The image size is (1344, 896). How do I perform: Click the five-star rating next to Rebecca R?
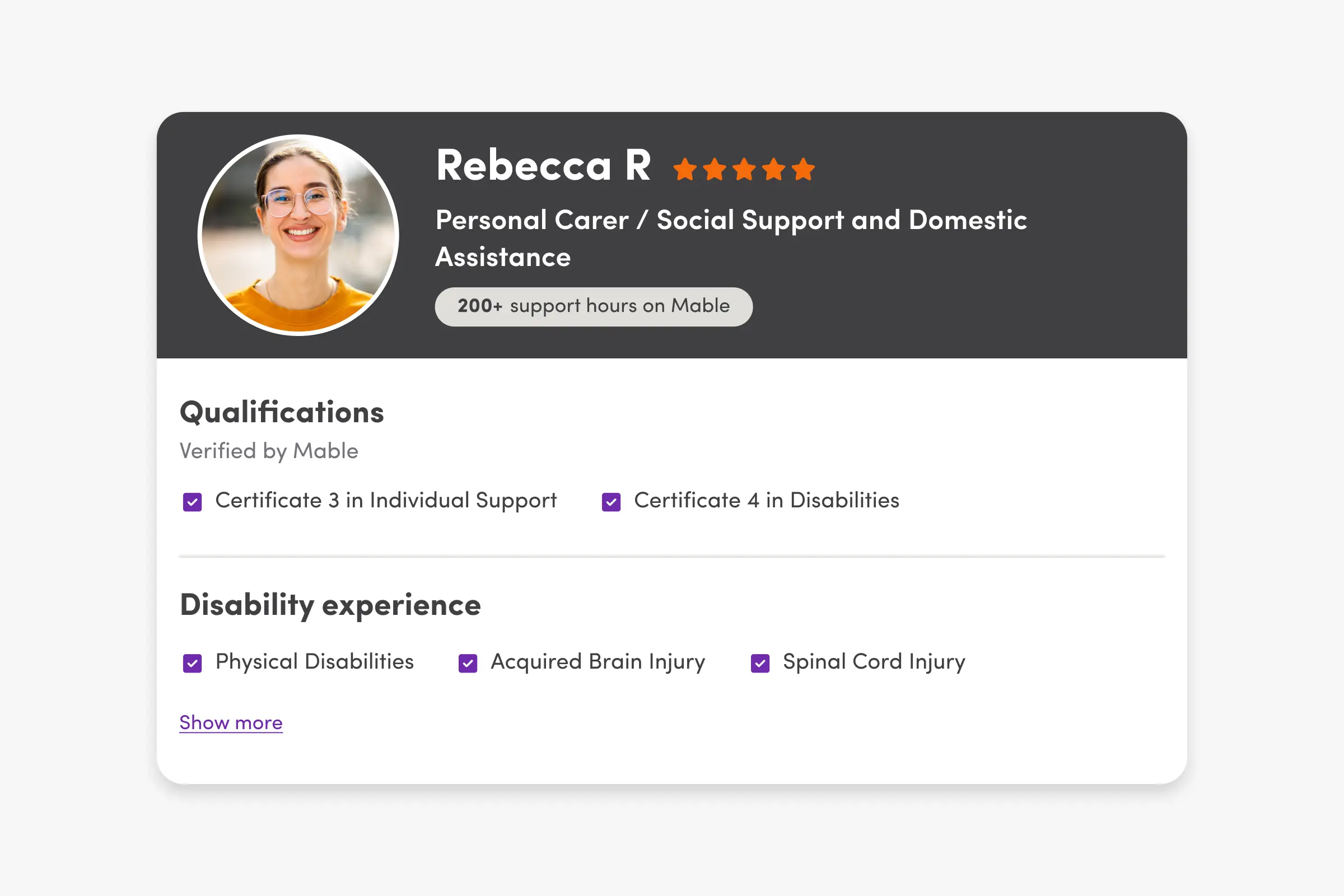[744, 169]
